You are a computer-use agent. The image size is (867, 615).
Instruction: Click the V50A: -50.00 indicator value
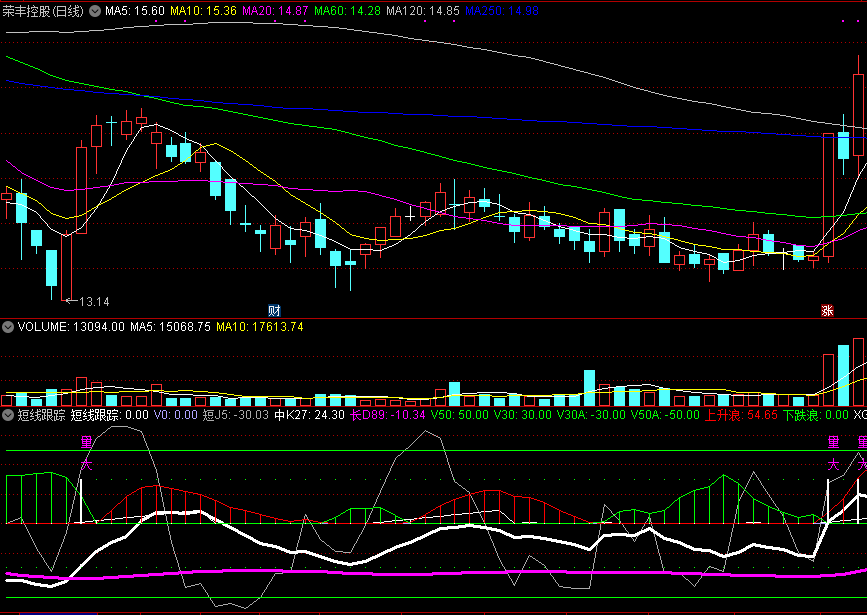click(x=665, y=415)
